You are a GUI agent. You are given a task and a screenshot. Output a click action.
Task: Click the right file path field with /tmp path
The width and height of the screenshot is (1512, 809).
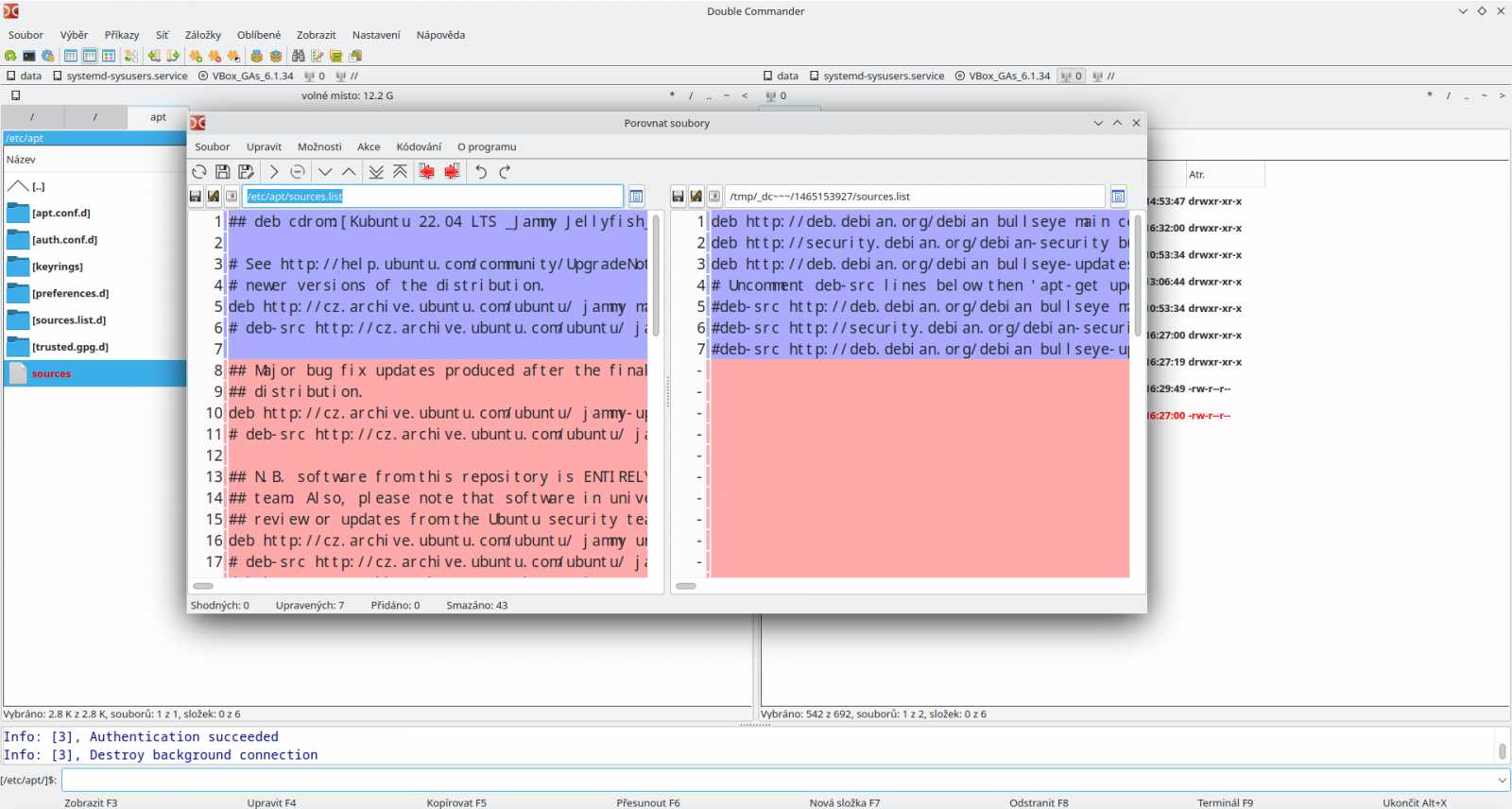point(915,197)
